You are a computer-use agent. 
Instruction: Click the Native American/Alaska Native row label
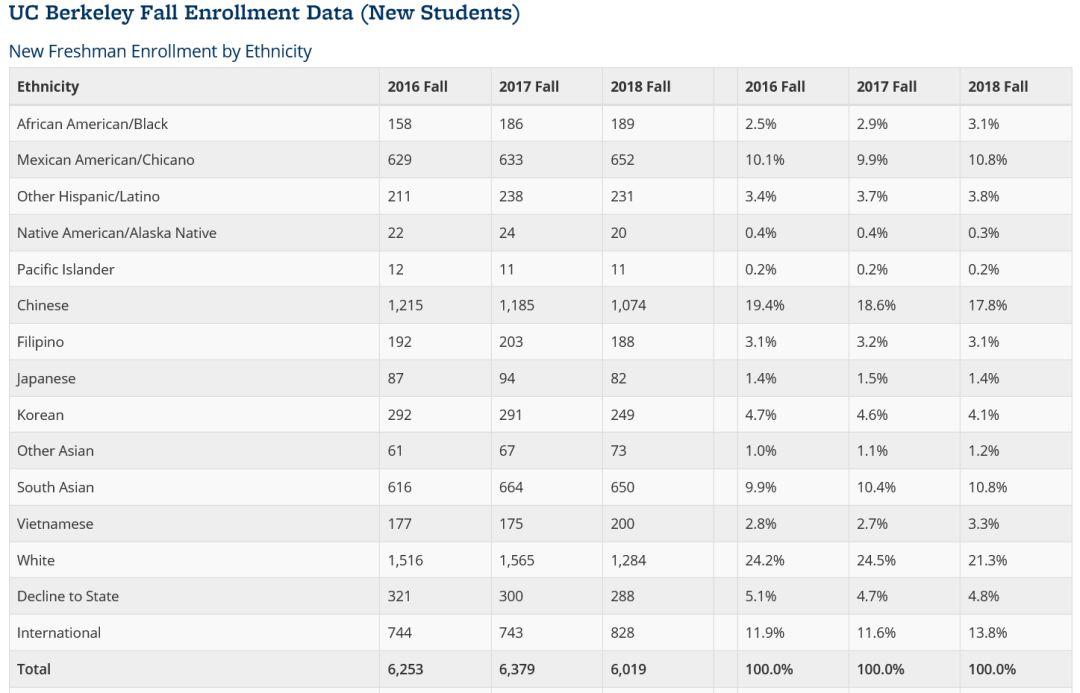click(117, 233)
